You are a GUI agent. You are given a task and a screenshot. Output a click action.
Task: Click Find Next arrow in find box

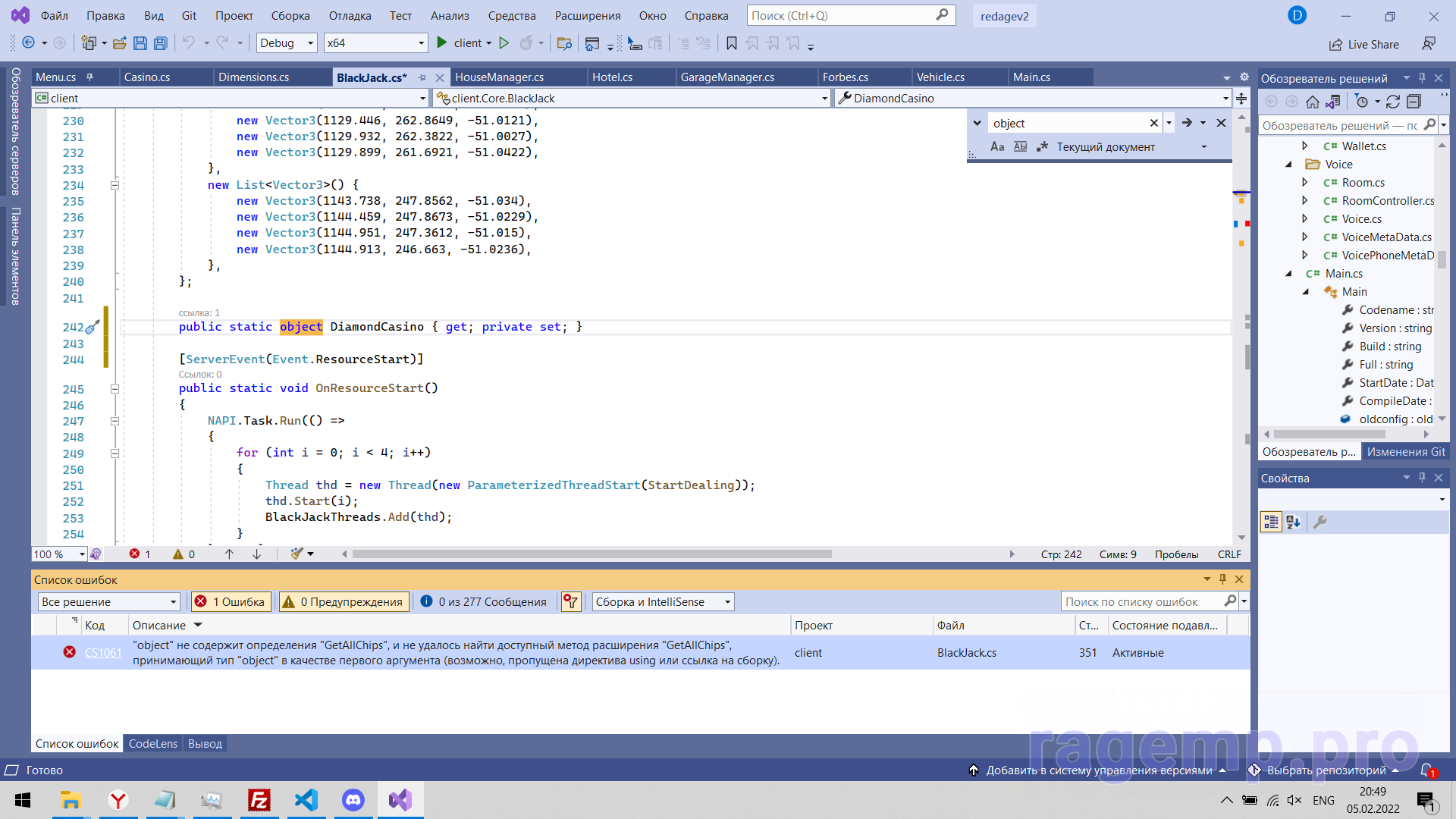tap(1187, 123)
